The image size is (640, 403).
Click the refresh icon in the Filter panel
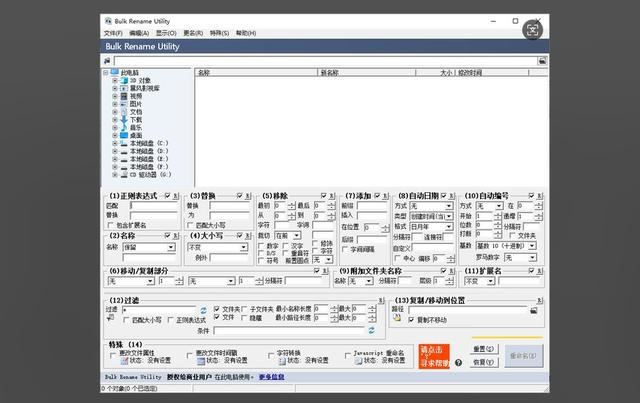click(x=203, y=310)
